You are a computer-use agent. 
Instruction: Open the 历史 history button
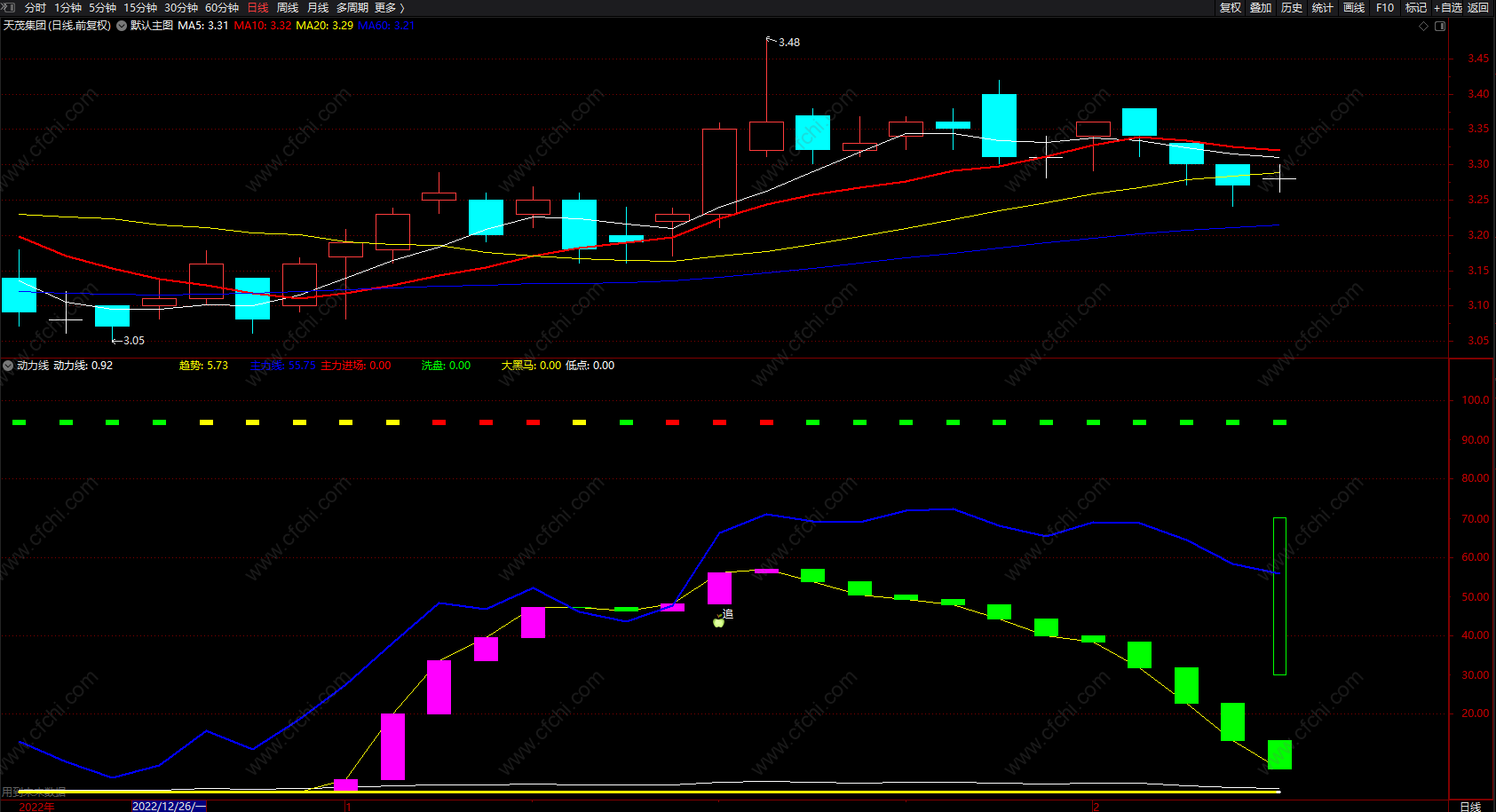pos(1292,8)
